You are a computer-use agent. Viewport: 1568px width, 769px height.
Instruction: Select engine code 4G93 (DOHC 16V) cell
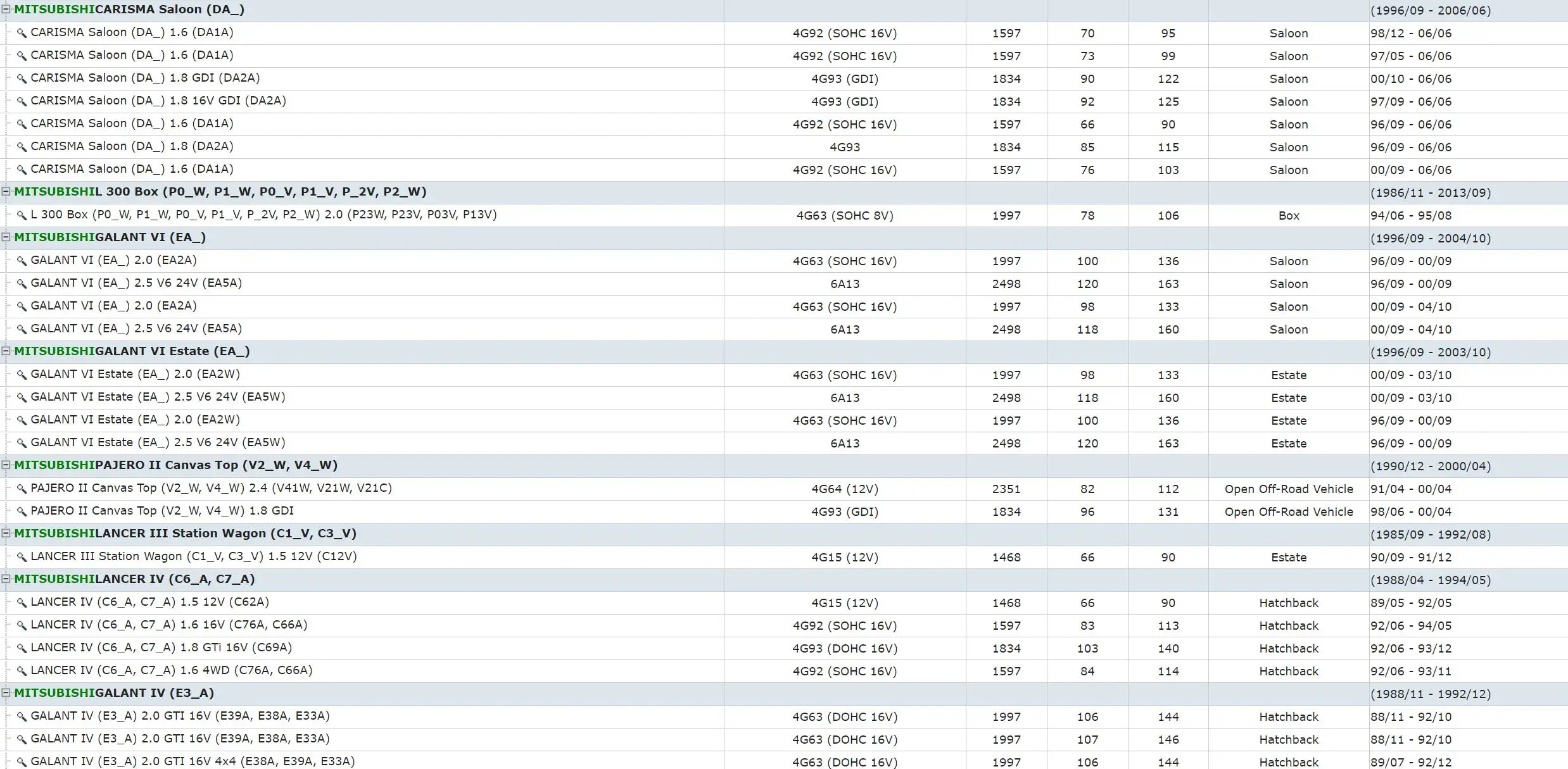point(845,648)
